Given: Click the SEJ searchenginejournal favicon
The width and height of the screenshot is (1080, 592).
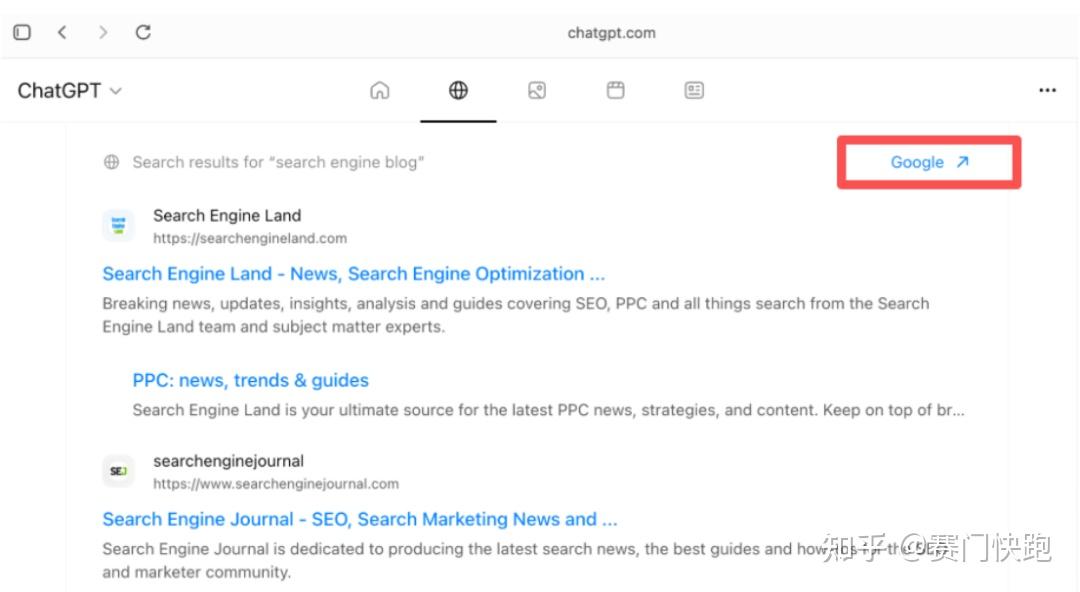Looking at the screenshot, I should coord(118,470).
